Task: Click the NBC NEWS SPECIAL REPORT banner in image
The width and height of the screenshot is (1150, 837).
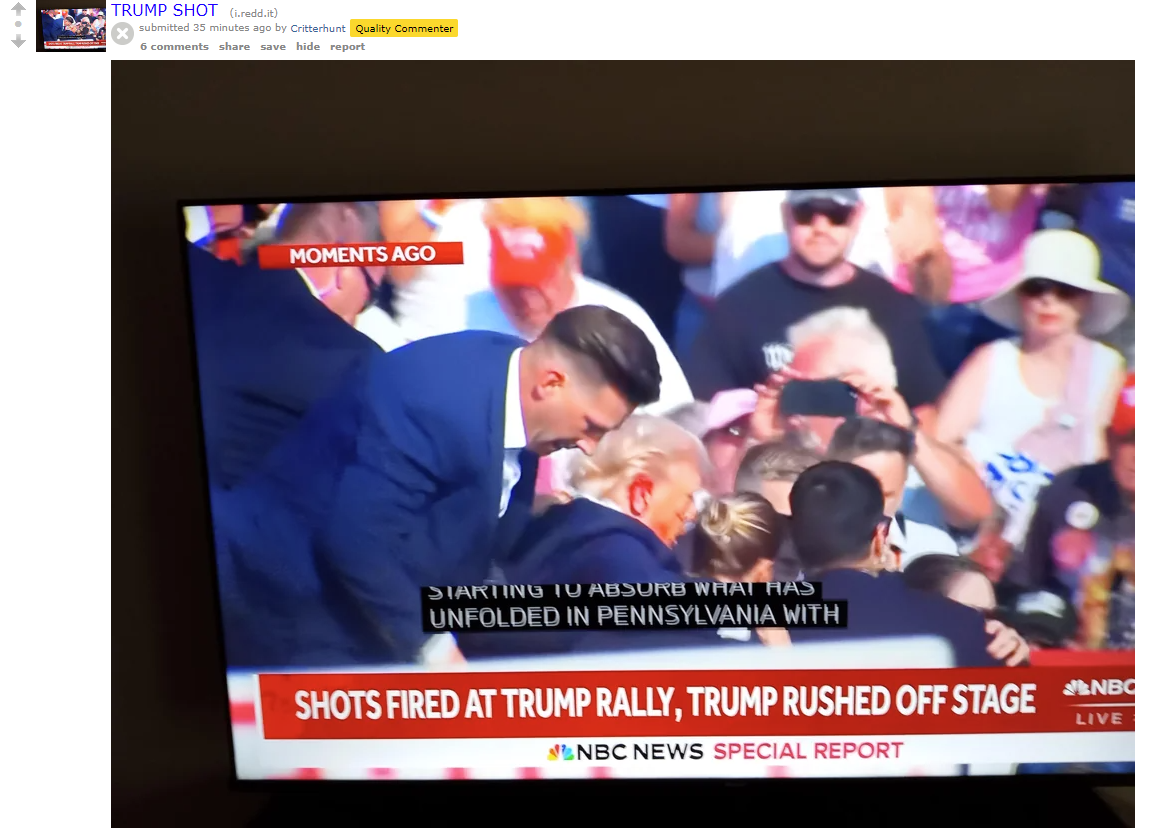Action: pos(725,751)
